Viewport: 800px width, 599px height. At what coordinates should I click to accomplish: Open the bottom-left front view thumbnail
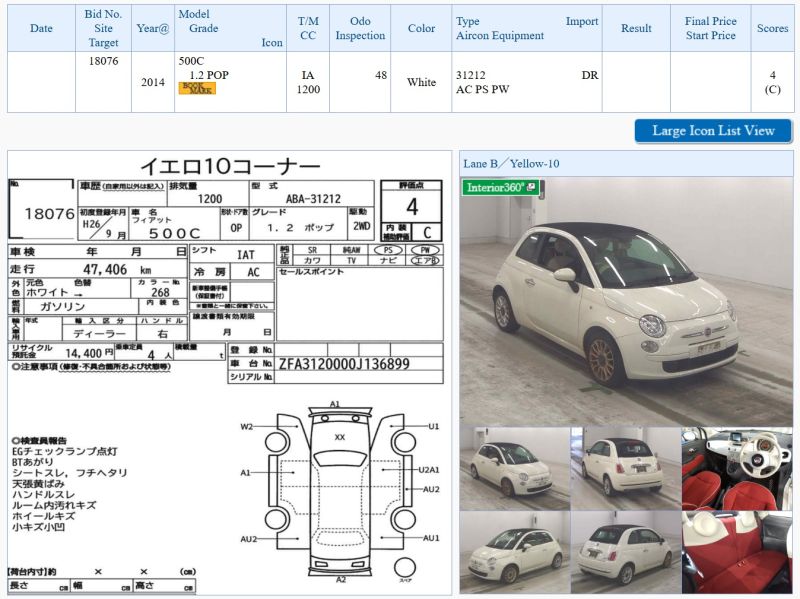(515, 552)
